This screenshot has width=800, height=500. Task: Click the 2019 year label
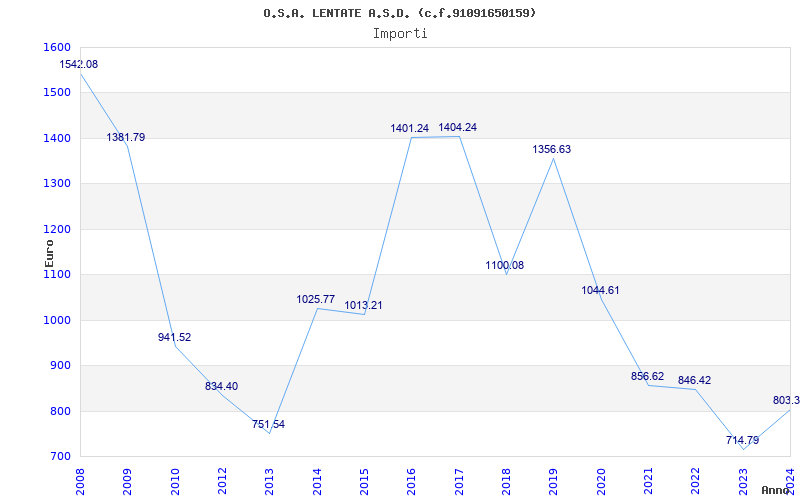click(554, 482)
